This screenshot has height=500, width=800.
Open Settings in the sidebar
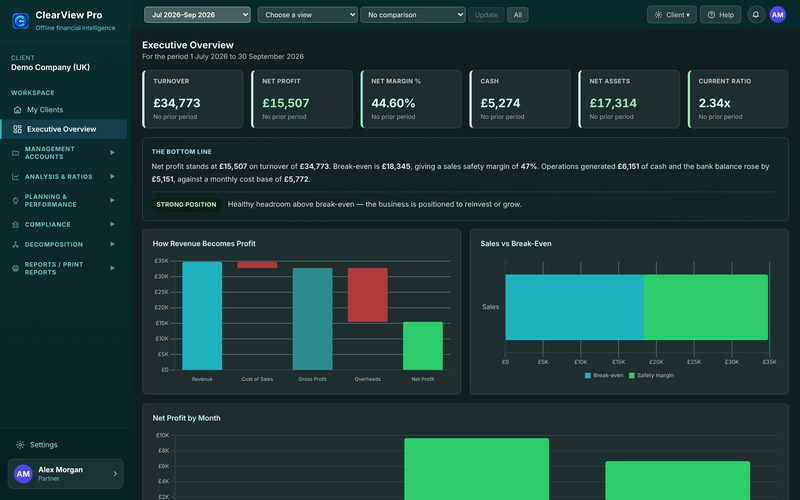coord(63,445)
